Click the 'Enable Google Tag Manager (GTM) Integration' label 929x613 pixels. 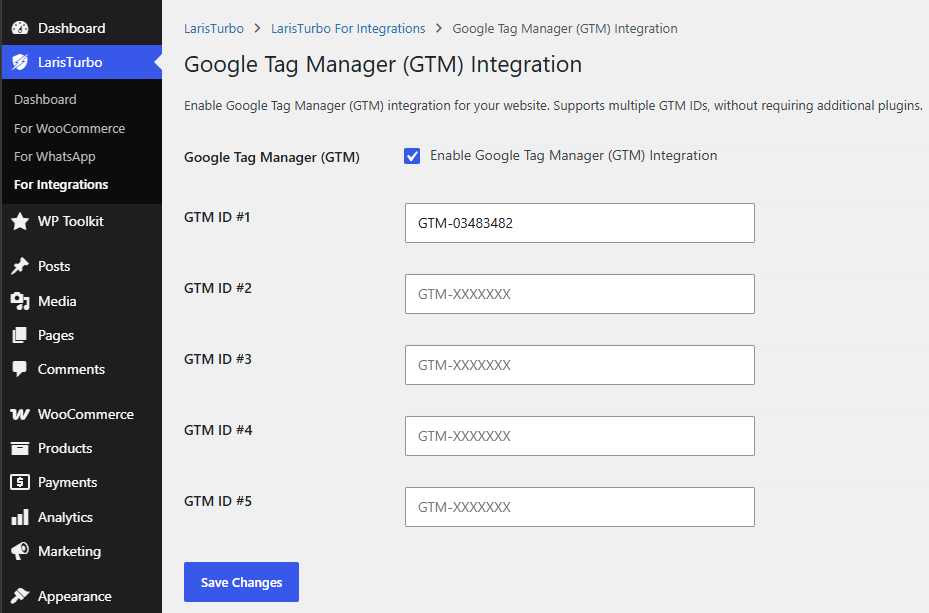574,155
